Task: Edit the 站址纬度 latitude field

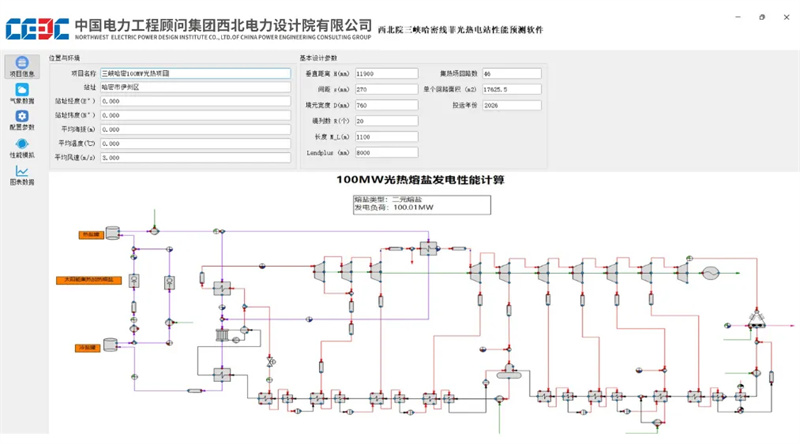Action: pos(195,115)
